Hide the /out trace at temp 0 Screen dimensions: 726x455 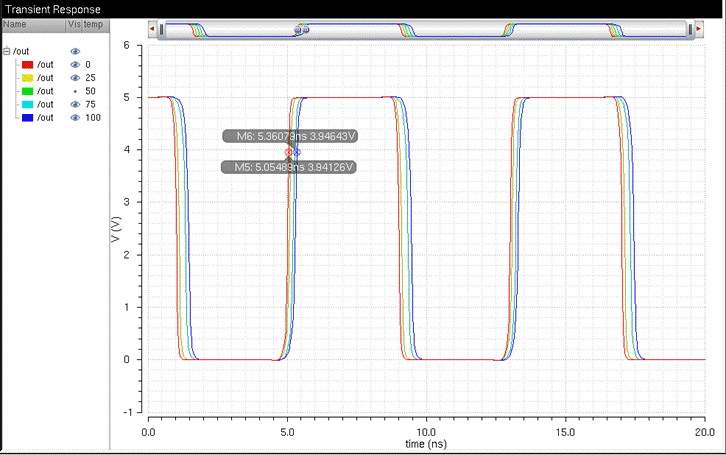(75, 65)
